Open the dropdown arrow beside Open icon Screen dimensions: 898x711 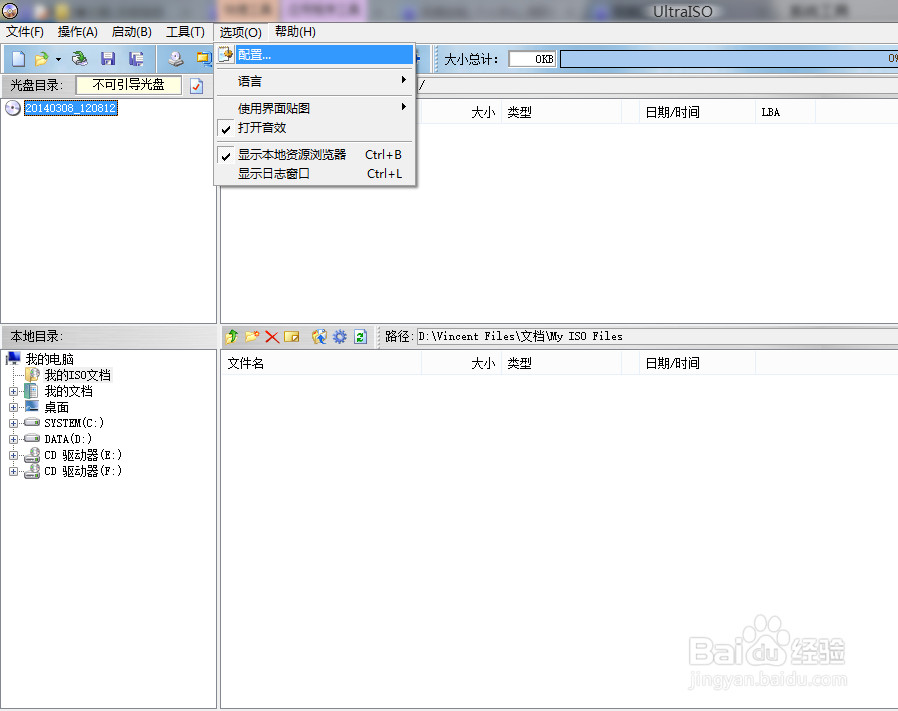pos(58,59)
